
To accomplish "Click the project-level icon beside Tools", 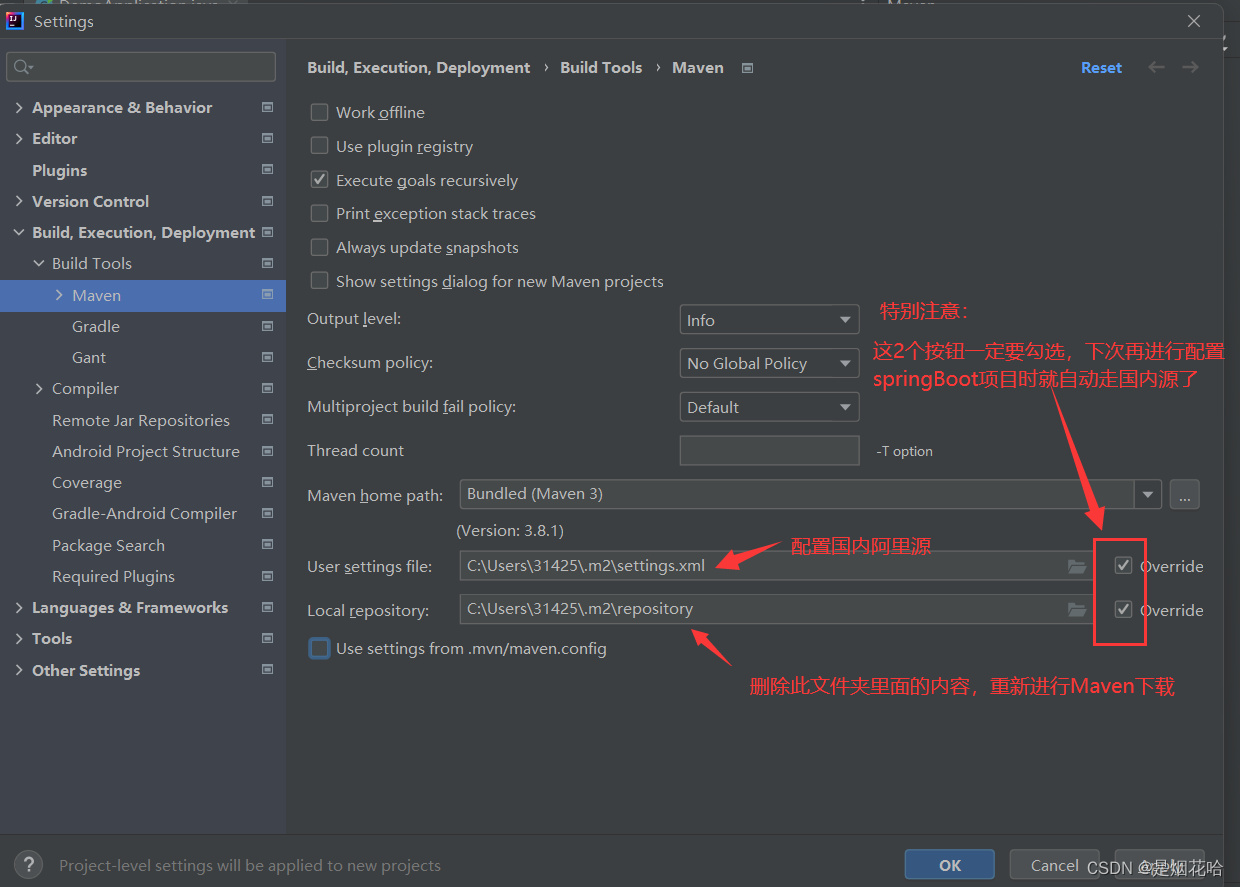I will pyautogui.click(x=267, y=638).
